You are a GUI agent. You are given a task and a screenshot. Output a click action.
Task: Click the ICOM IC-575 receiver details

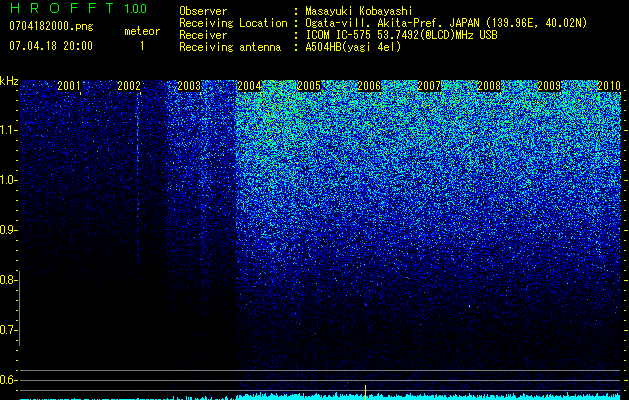pyautogui.click(x=401, y=35)
